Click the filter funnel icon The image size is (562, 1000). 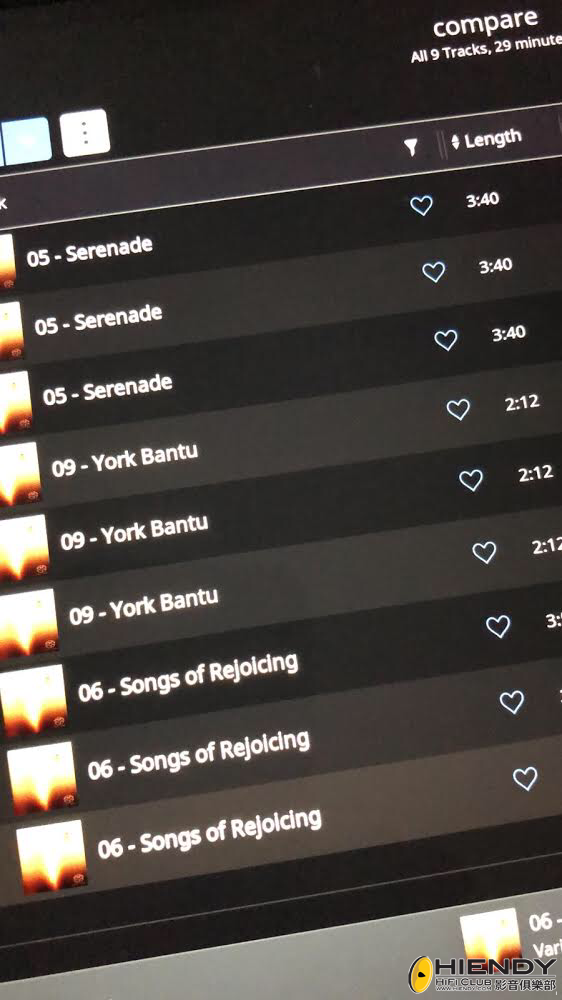point(412,147)
